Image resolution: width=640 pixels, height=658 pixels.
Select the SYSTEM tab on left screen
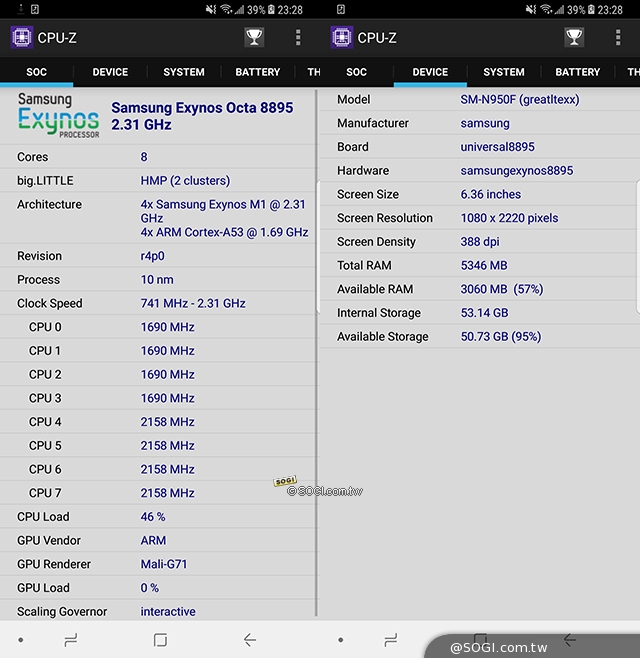184,72
